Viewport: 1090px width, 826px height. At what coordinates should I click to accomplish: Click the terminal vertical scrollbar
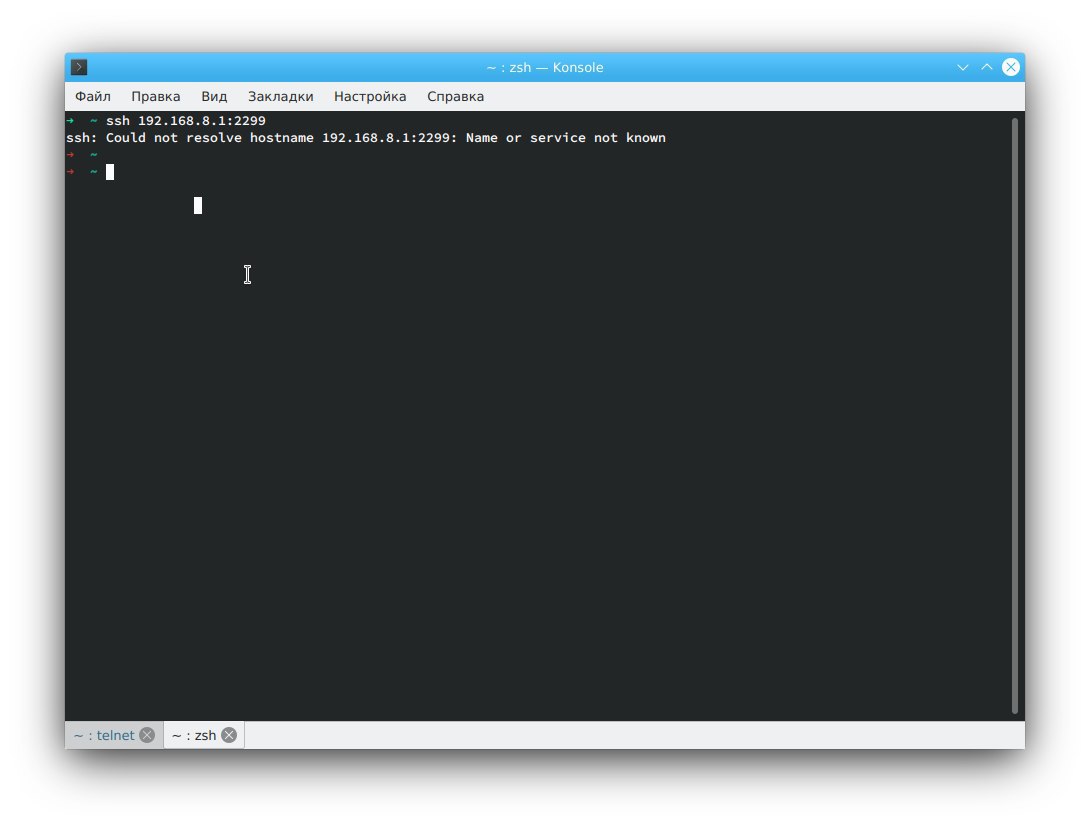point(1015,416)
